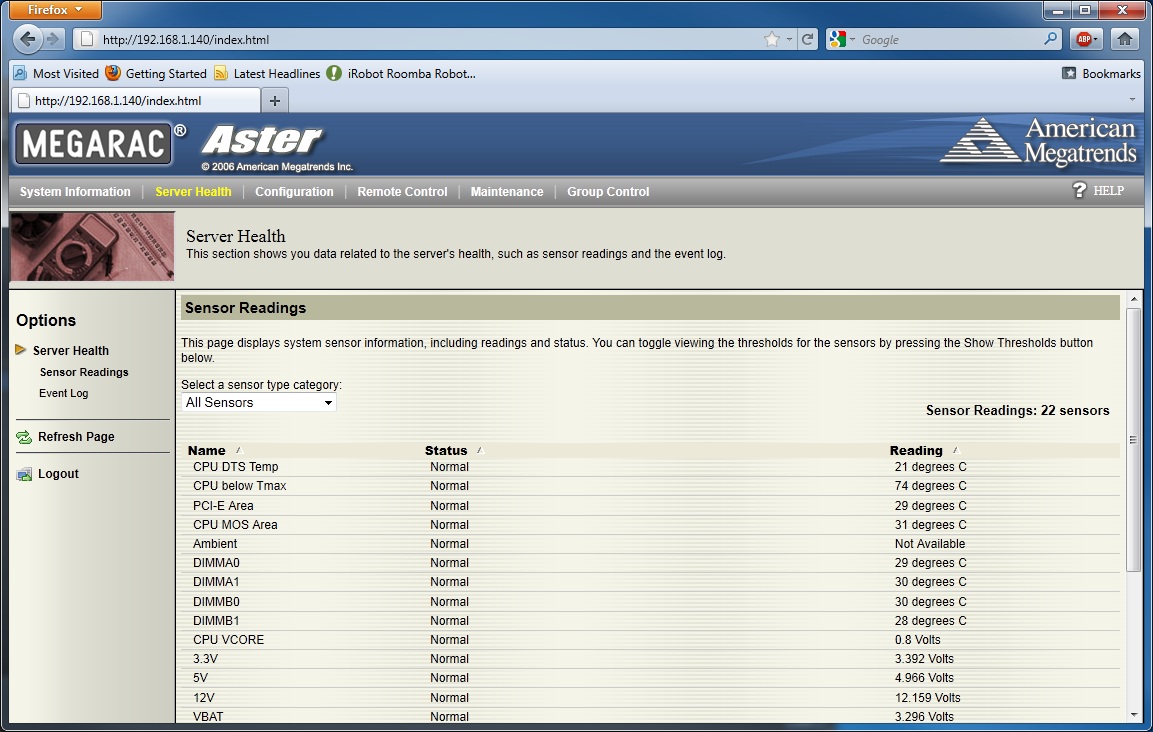Screen dimensions: 1153x732
Task: Open the All Sensors category dropdown
Action: pyautogui.click(x=259, y=402)
